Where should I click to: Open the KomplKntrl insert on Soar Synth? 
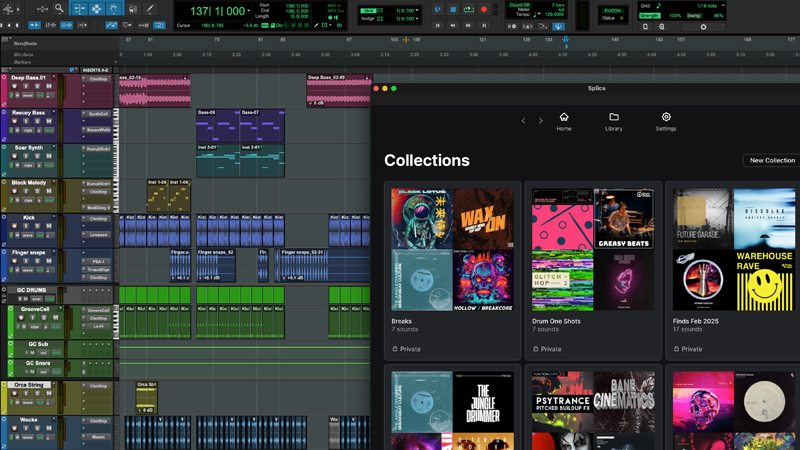click(98, 149)
